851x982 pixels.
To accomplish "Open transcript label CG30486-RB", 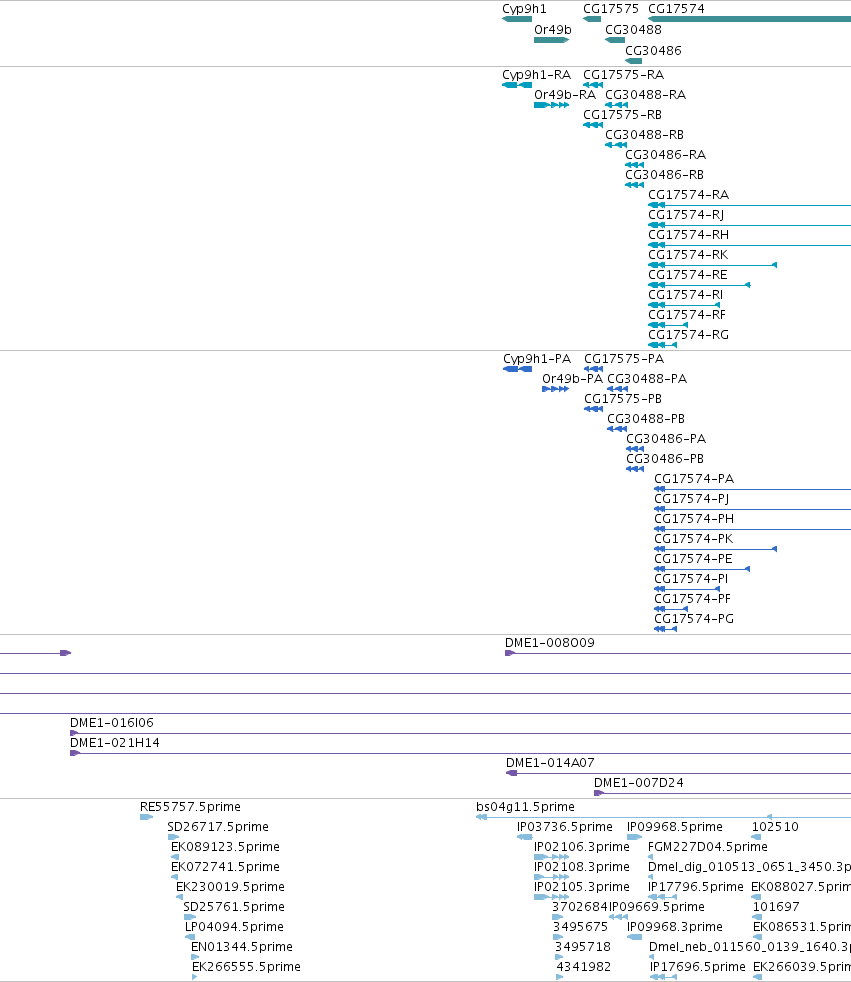I will click(664, 175).
